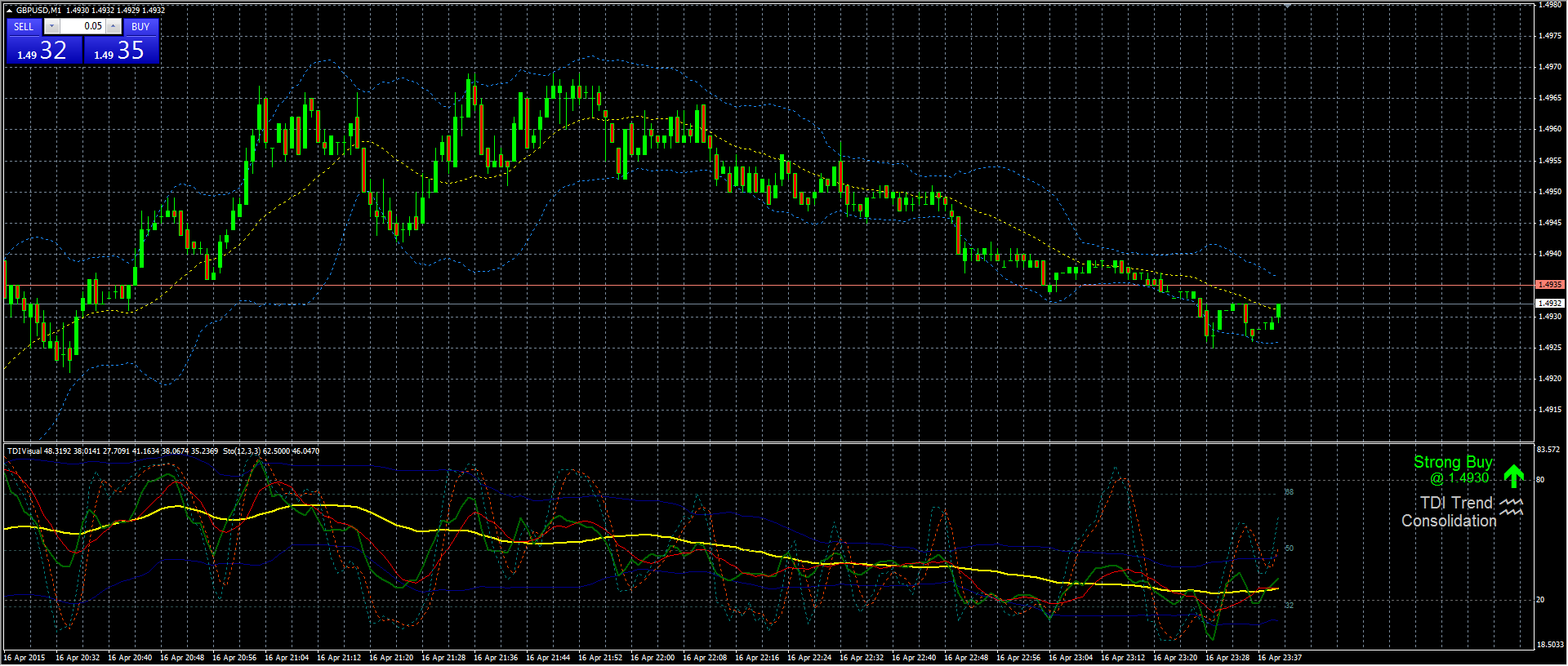
Task: Click the chart shift triangle marker
Action: click(1287, 6)
